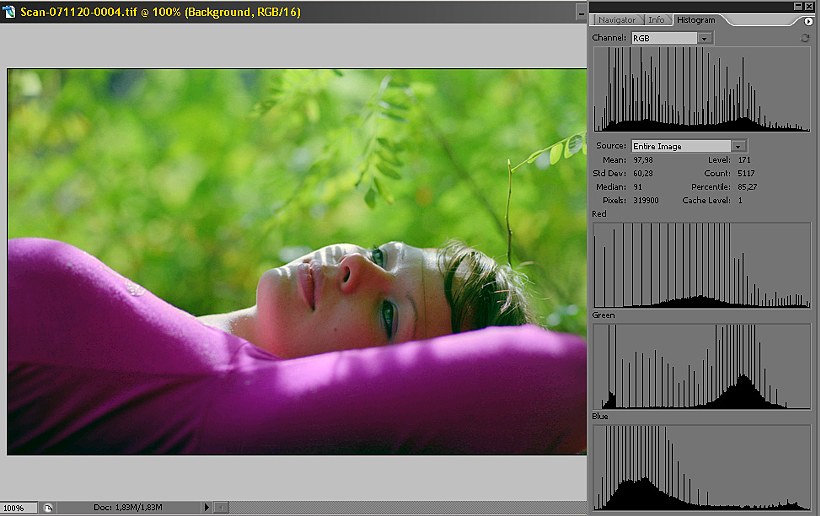Click the Green channel histogram
The image size is (820, 516).
click(x=701, y=365)
